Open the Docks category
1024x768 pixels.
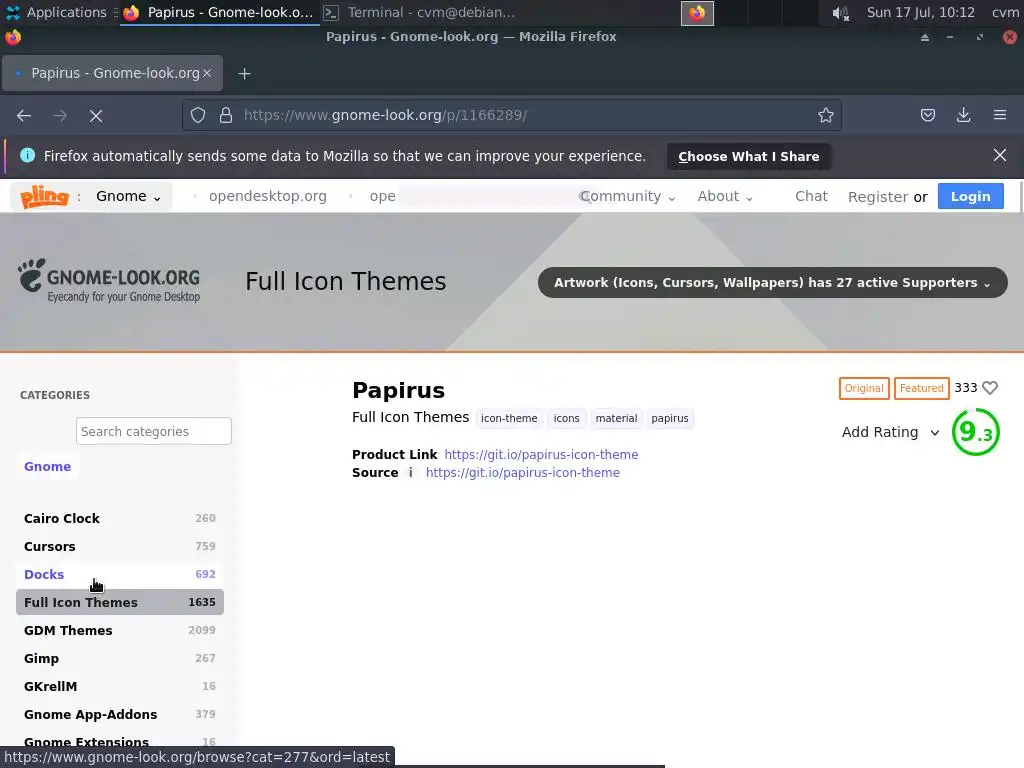point(120,575)
